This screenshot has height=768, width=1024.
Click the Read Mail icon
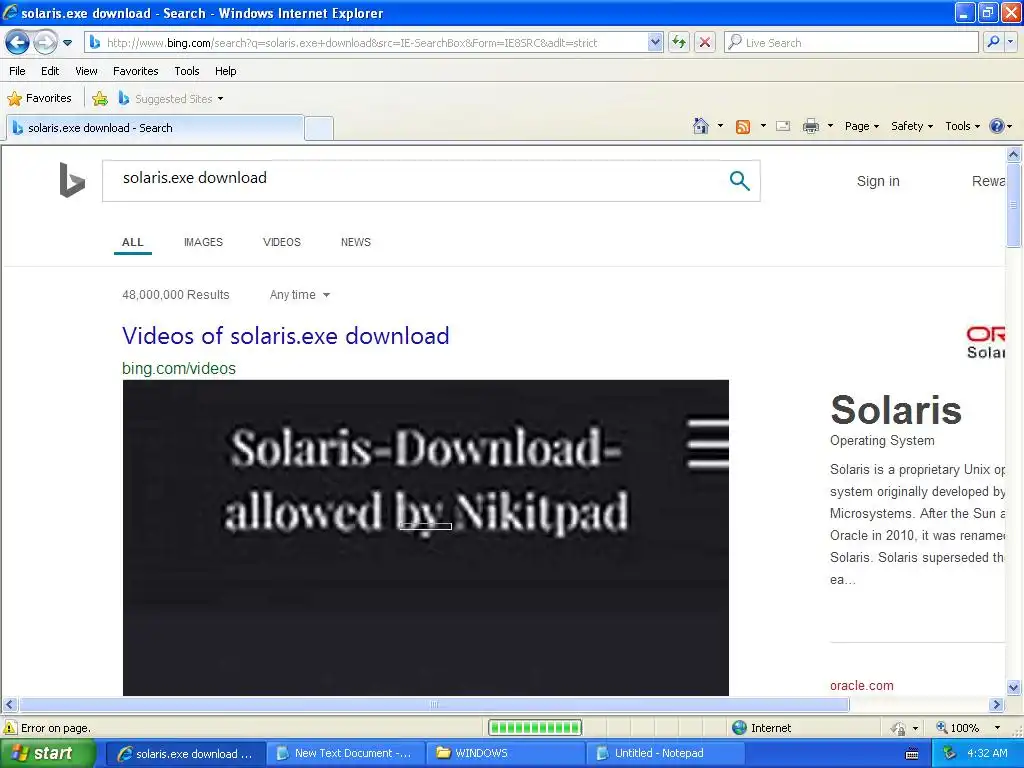point(783,126)
